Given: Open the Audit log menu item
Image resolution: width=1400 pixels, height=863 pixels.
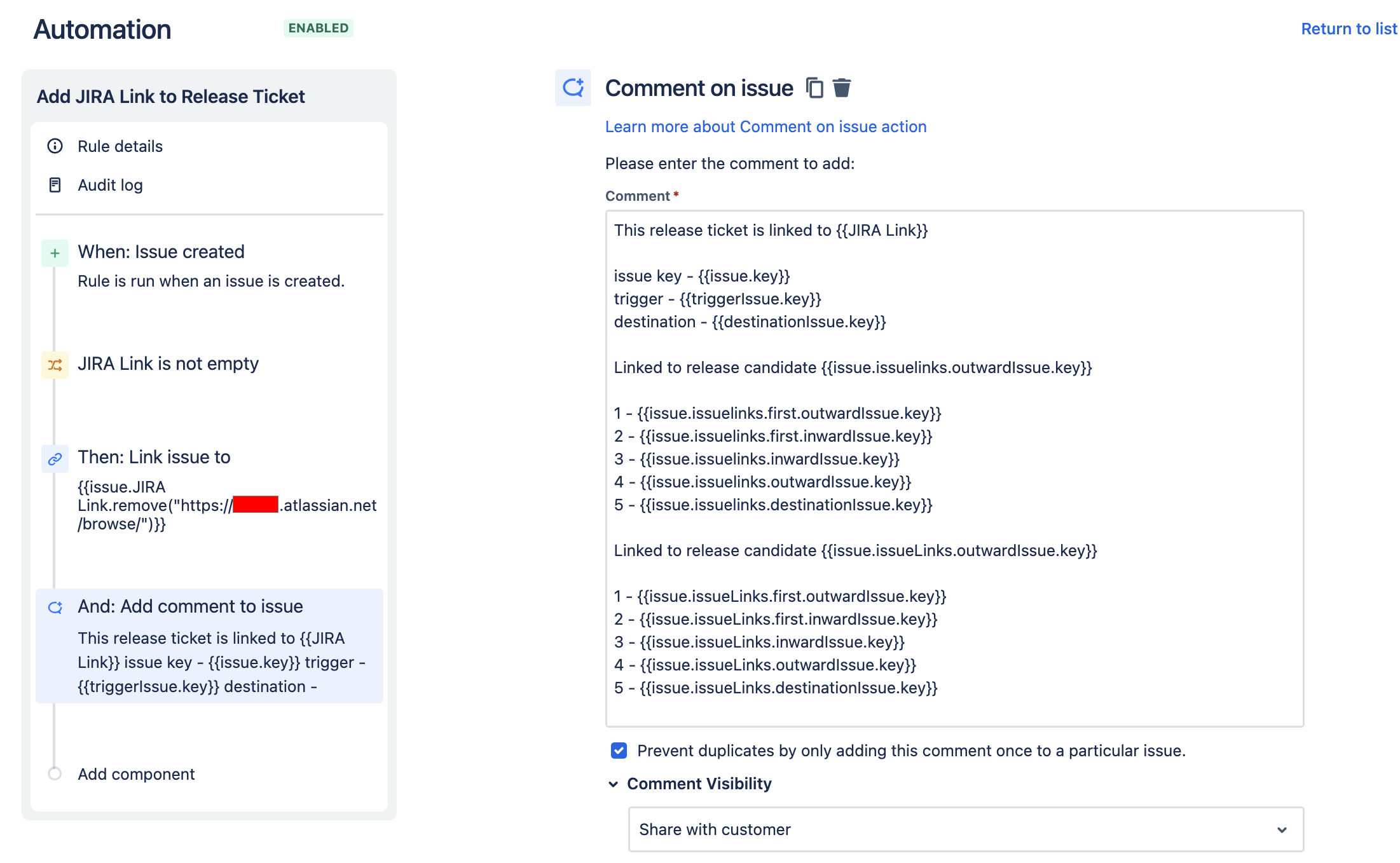Looking at the screenshot, I should [x=110, y=185].
